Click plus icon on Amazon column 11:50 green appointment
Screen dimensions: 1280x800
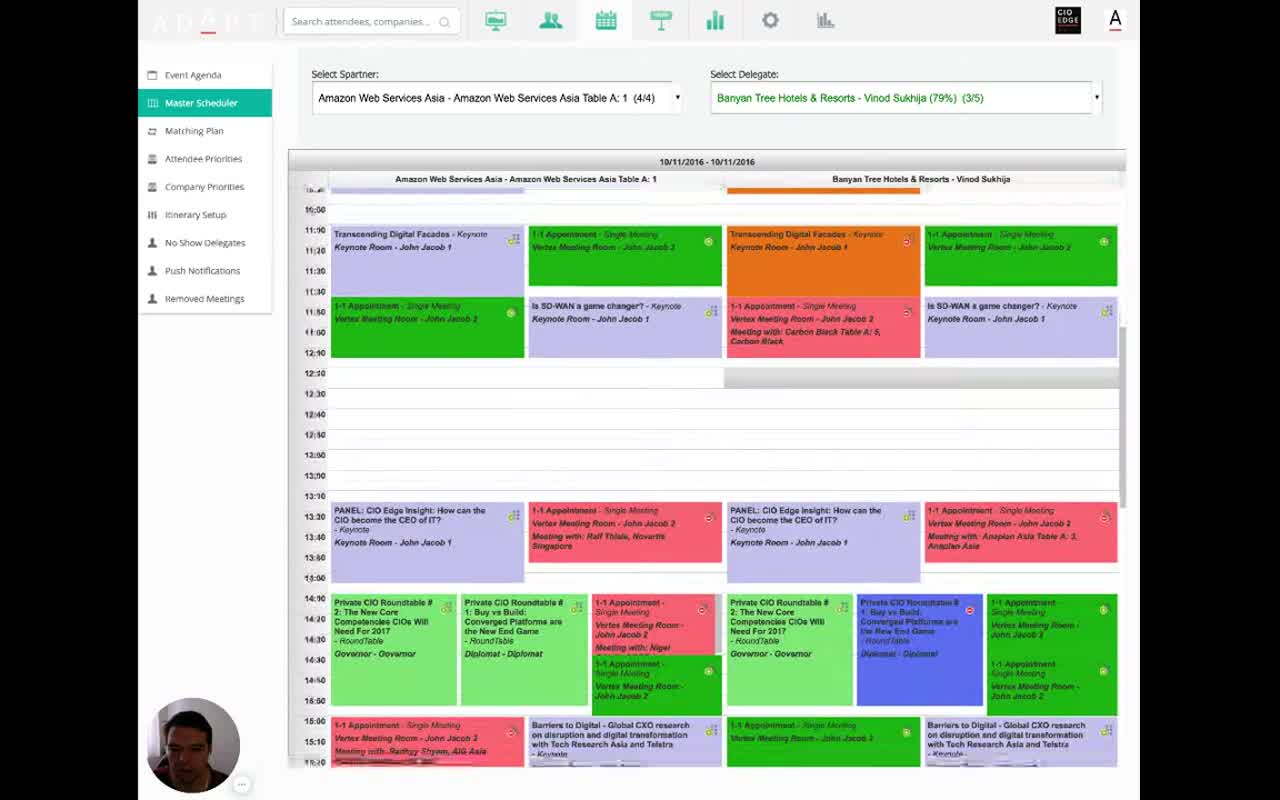click(x=511, y=313)
